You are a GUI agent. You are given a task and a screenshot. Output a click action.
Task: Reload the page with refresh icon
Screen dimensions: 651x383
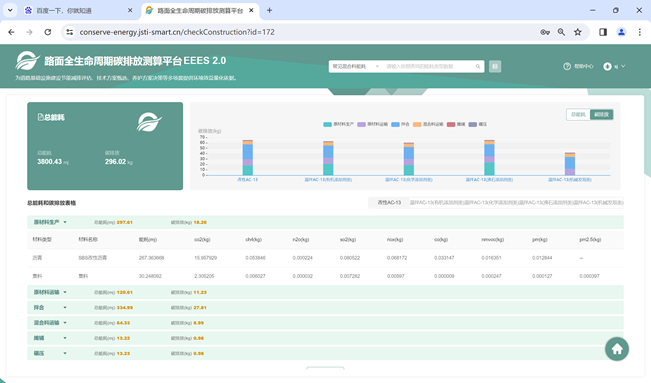pyautogui.click(x=48, y=32)
